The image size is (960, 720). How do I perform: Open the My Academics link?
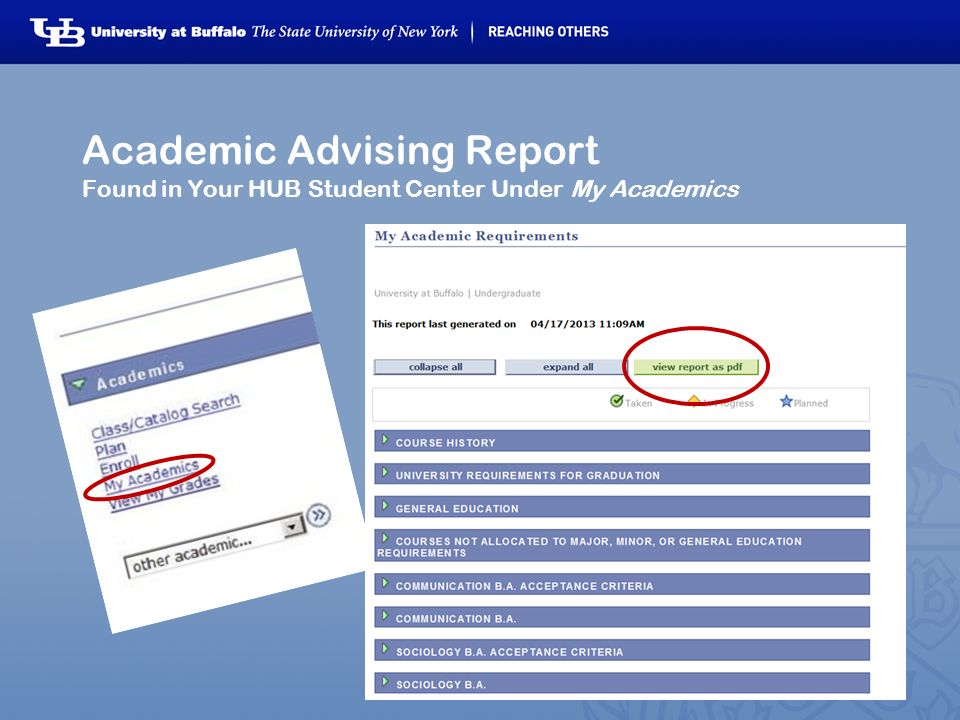pos(151,476)
